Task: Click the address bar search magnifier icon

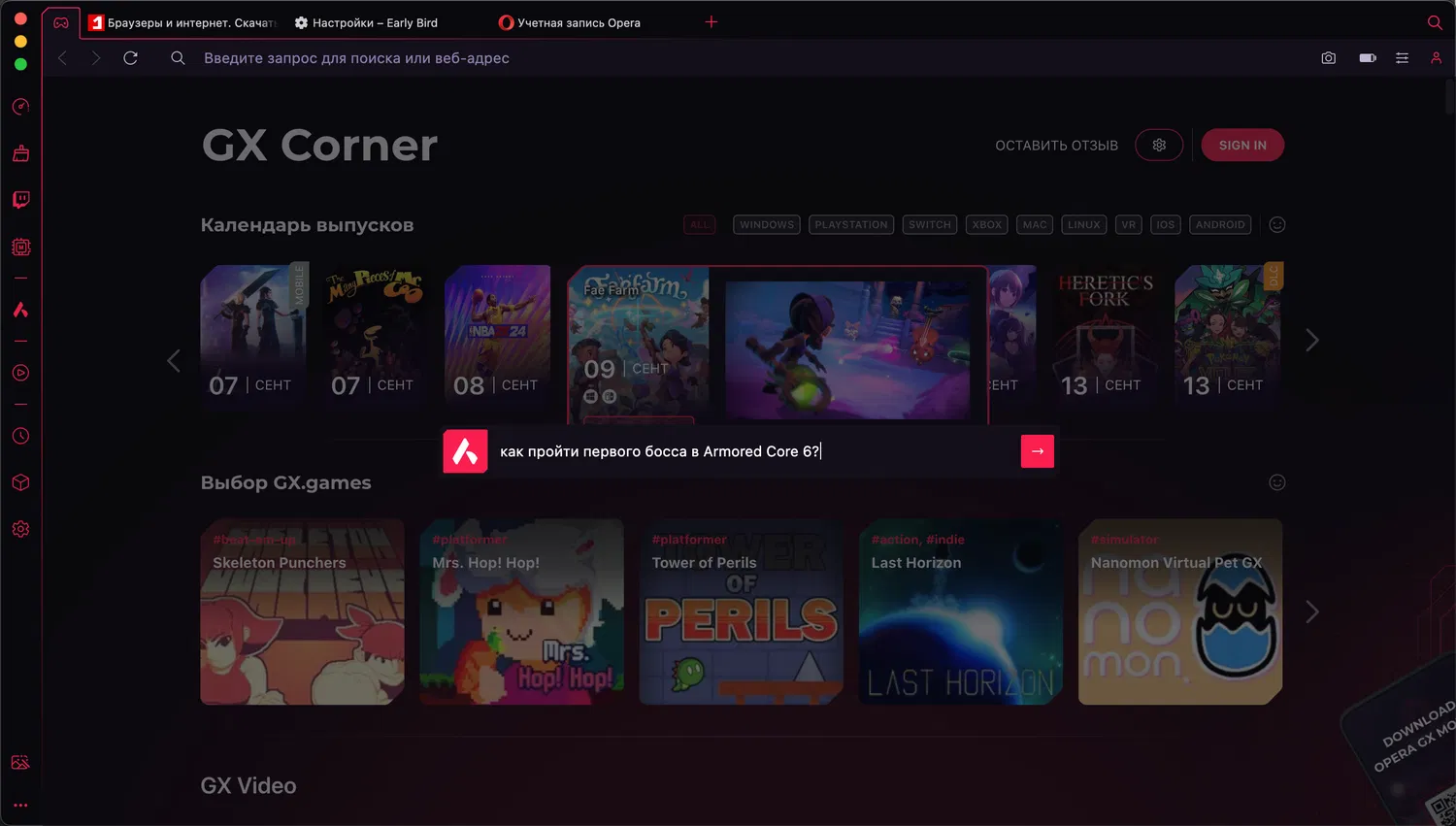Action: coord(178,58)
